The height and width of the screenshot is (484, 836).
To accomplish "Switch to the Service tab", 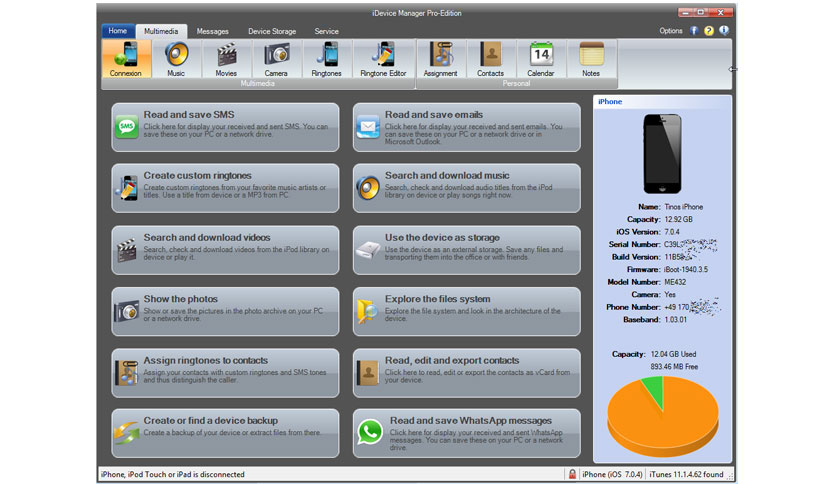I will (x=326, y=31).
